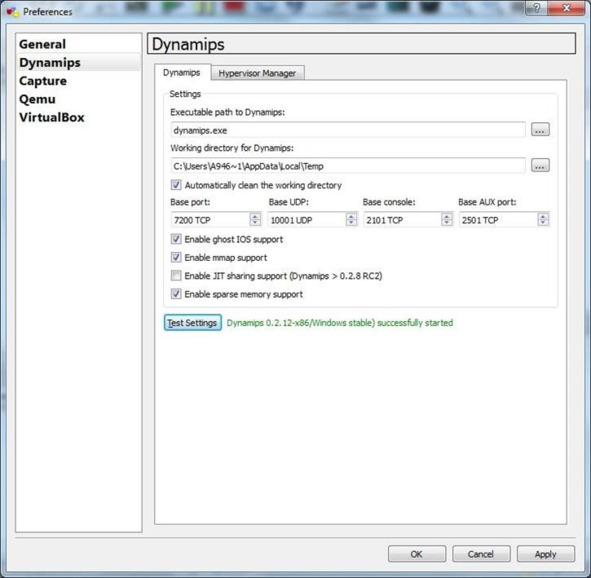Select VirtualBox in the sidebar
This screenshot has height=578, width=591.
[x=52, y=117]
